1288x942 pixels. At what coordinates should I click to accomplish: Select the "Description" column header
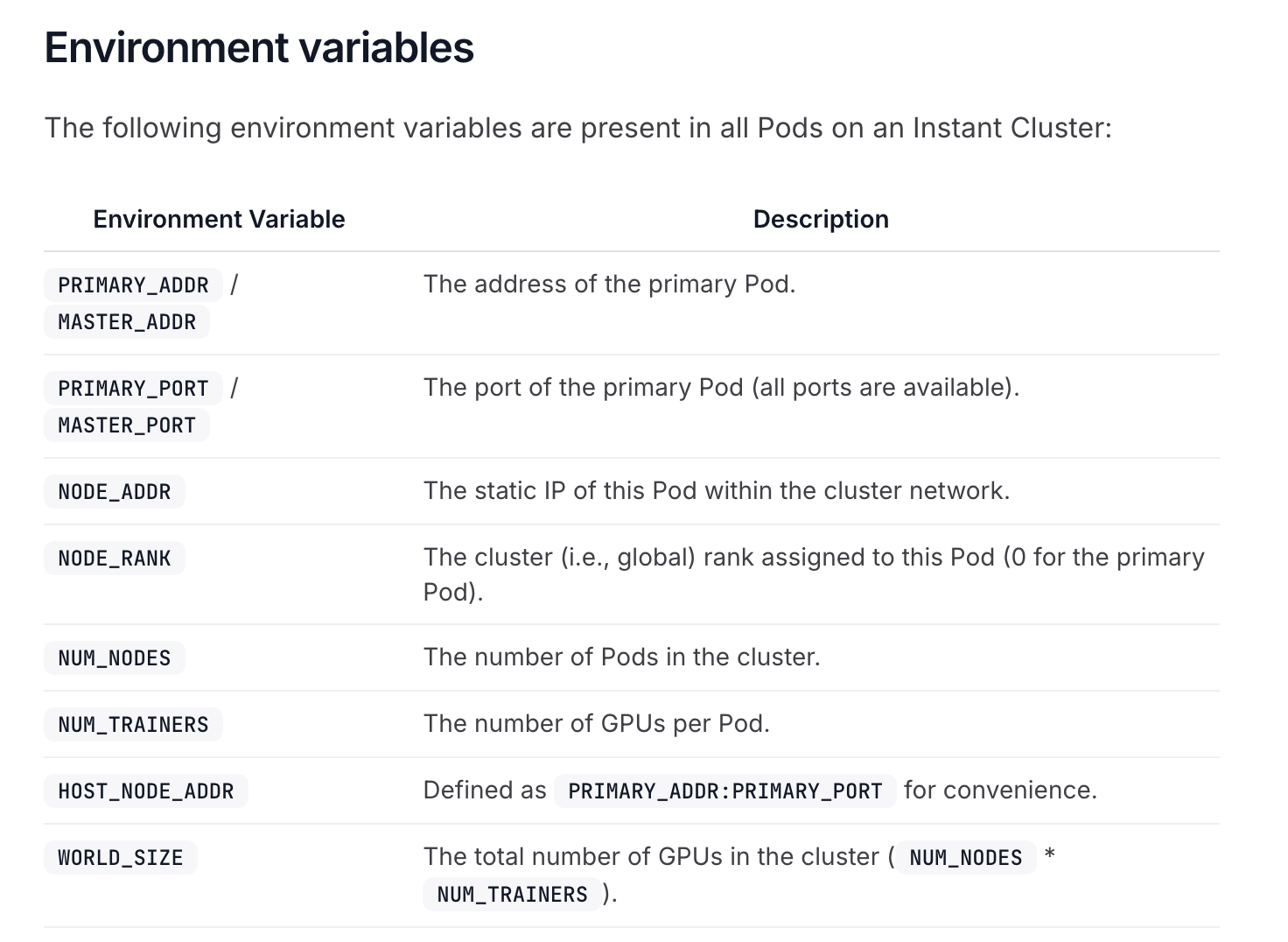coord(820,219)
